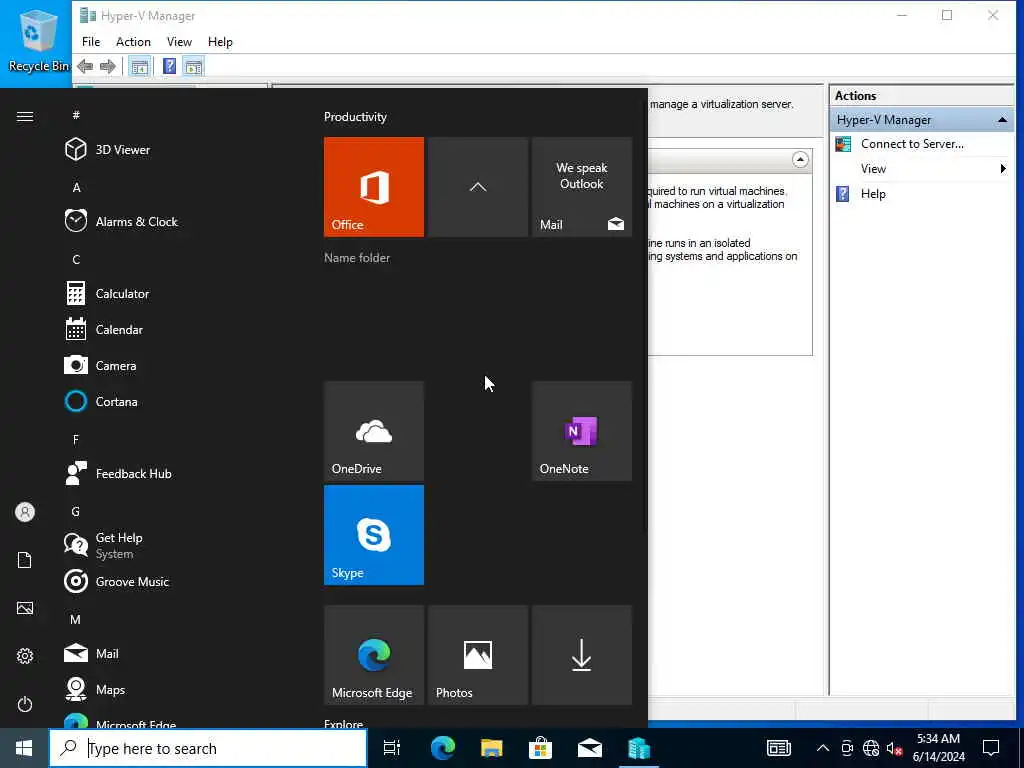Open Microsoft Store from taskbar
Viewport: 1024px width, 768px height.
coord(541,748)
